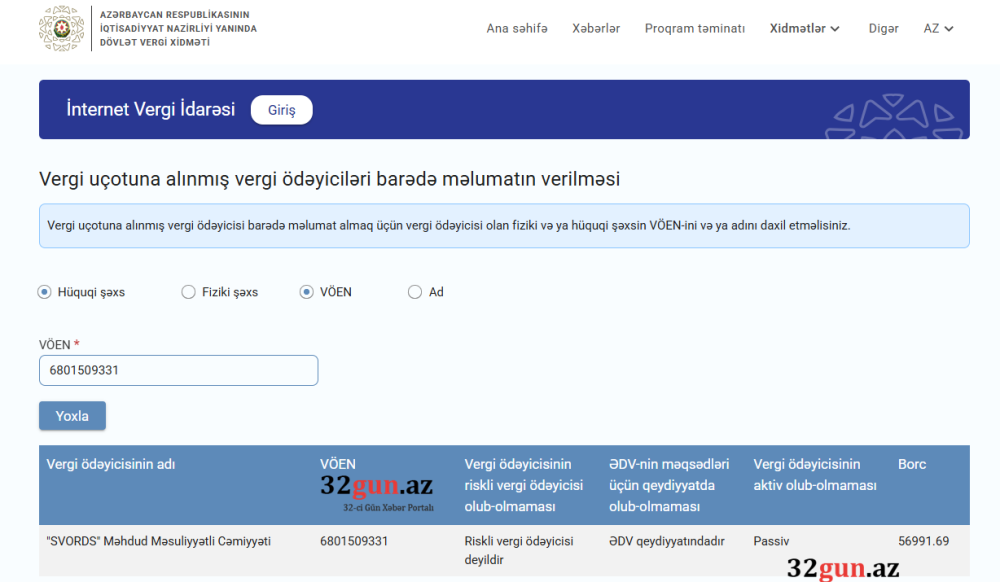Viewport: 1000px width, 582px height.
Task: Click inside the VÖEN input field
Action: tap(178, 370)
